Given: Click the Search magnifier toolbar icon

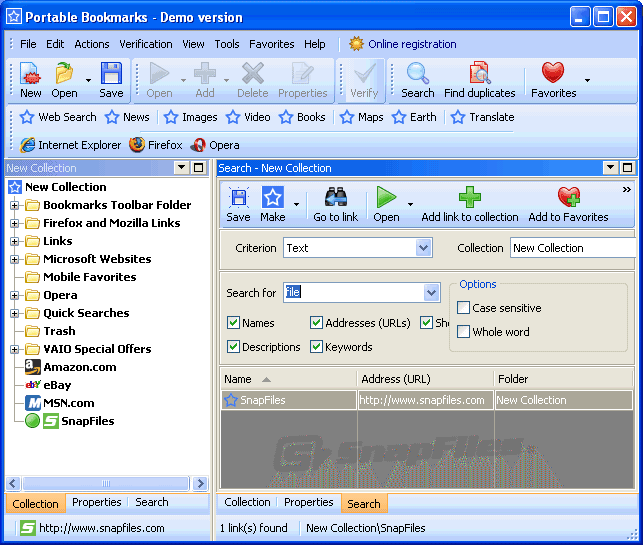Looking at the screenshot, I should point(417,74).
